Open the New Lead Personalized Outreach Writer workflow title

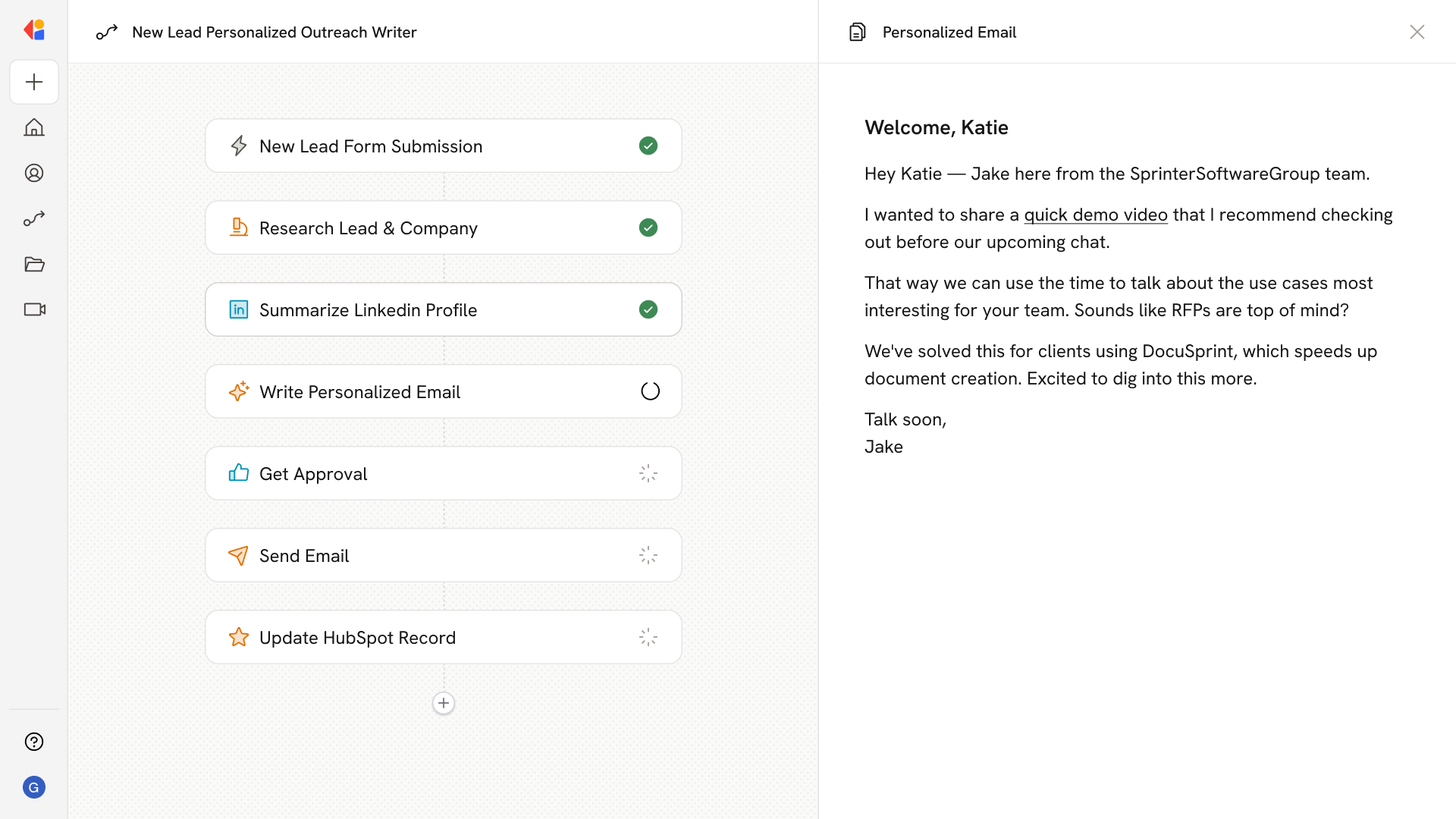point(274,32)
